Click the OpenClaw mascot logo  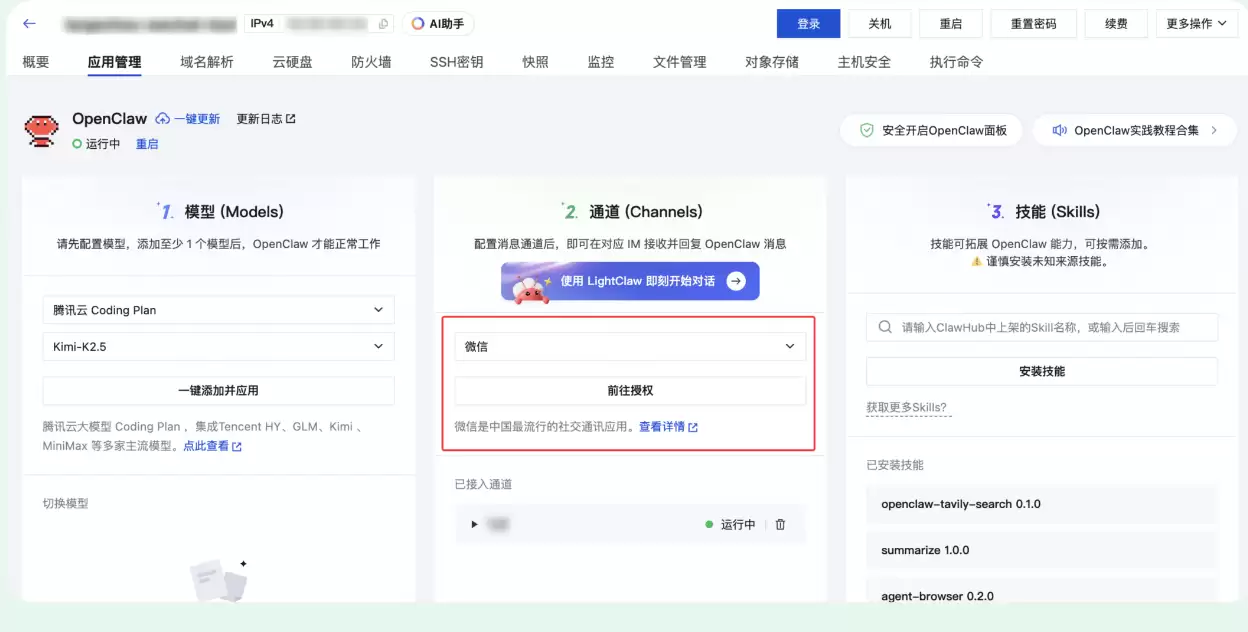pos(41,131)
